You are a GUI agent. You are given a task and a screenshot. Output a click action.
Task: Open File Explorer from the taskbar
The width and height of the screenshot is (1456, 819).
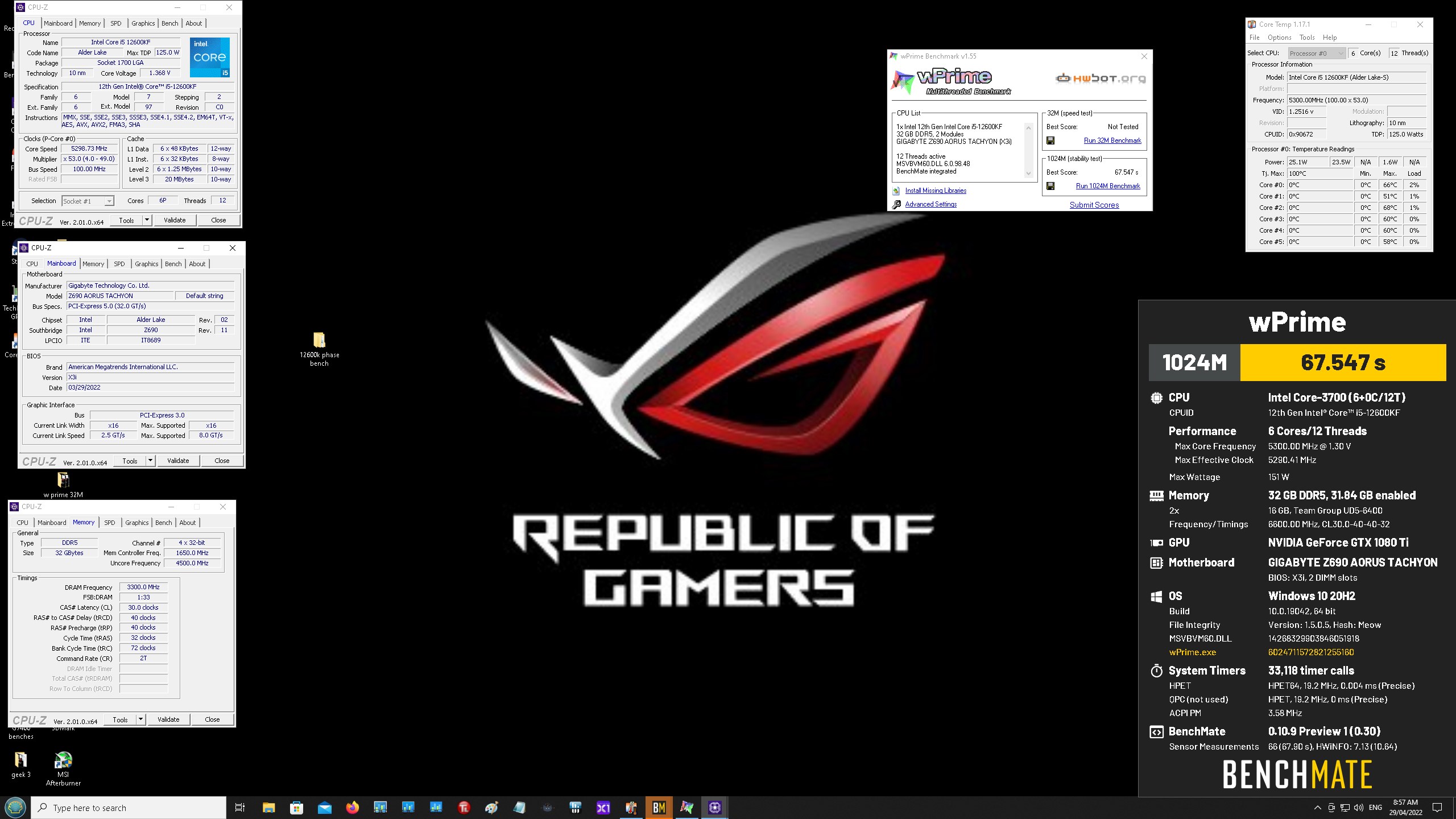(x=268, y=808)
